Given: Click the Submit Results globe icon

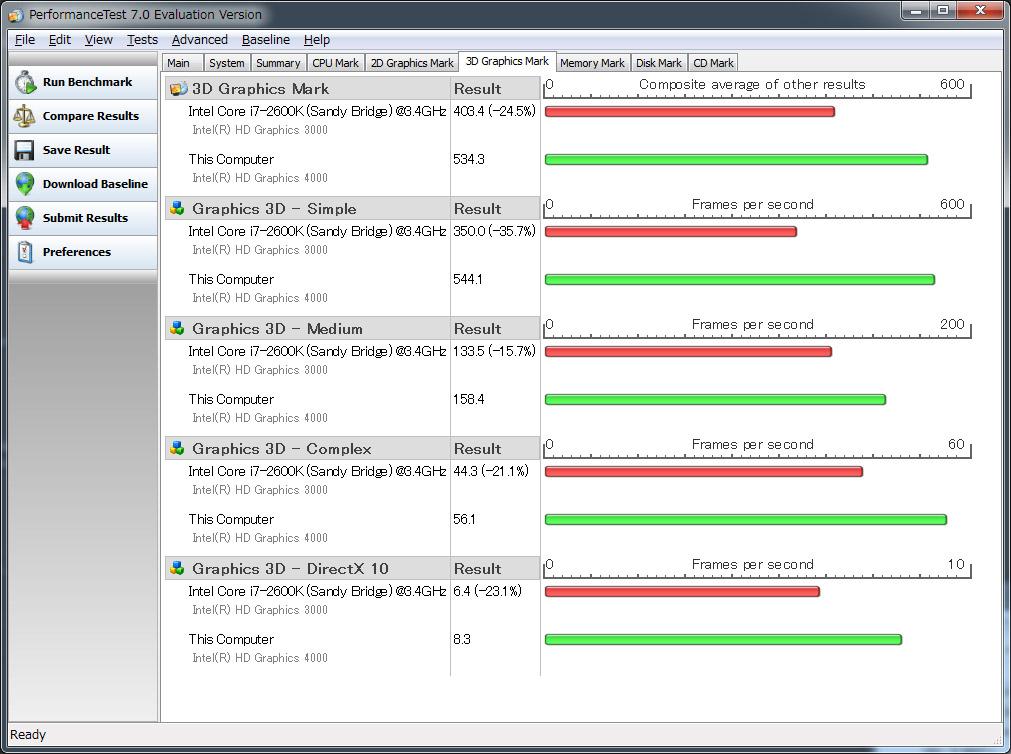Looking at the screenshot, I should (25, 218).
